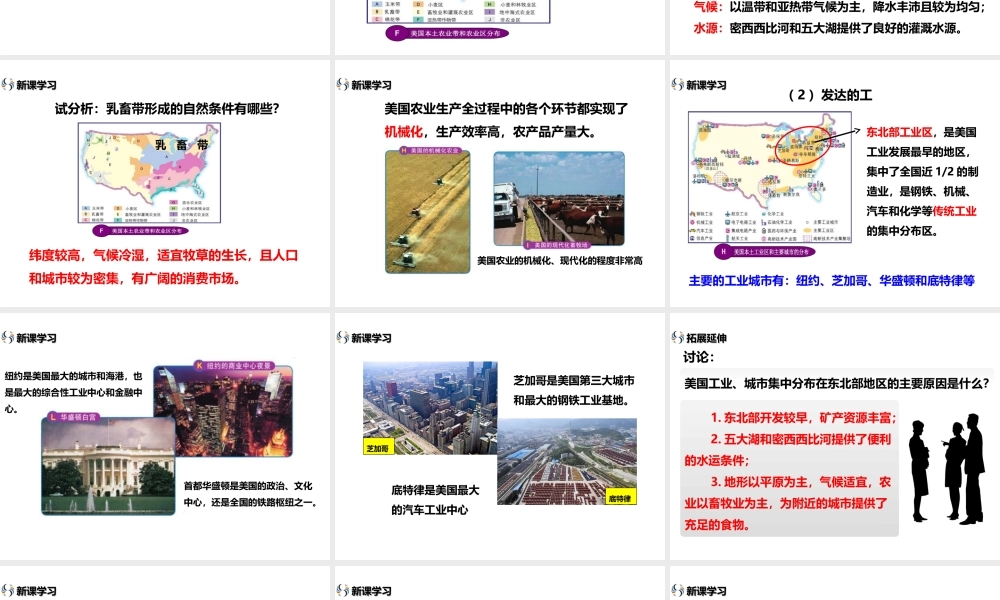Click the US industrial zones map image
Image resolution: width=1000 pixels, height=600 pixels.
coord(770,178)
